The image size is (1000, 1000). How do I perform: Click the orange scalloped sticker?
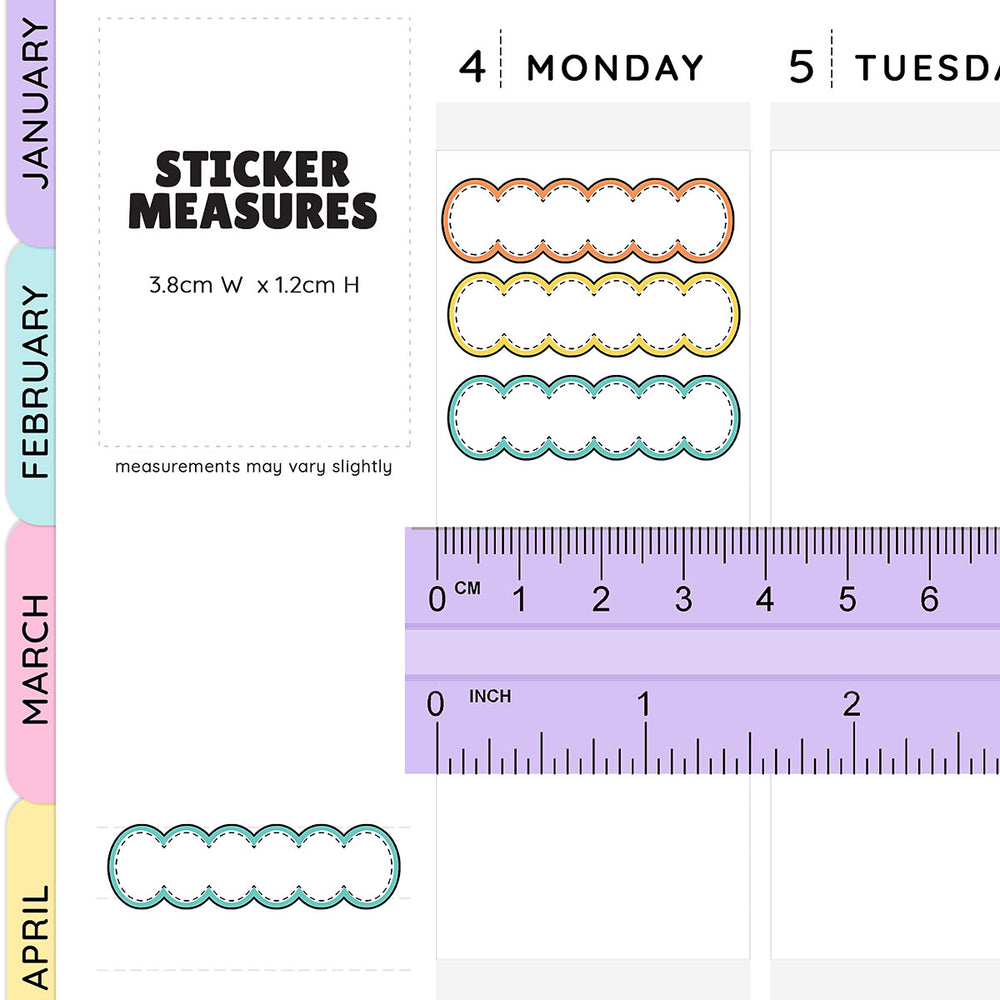coord(588,220)
